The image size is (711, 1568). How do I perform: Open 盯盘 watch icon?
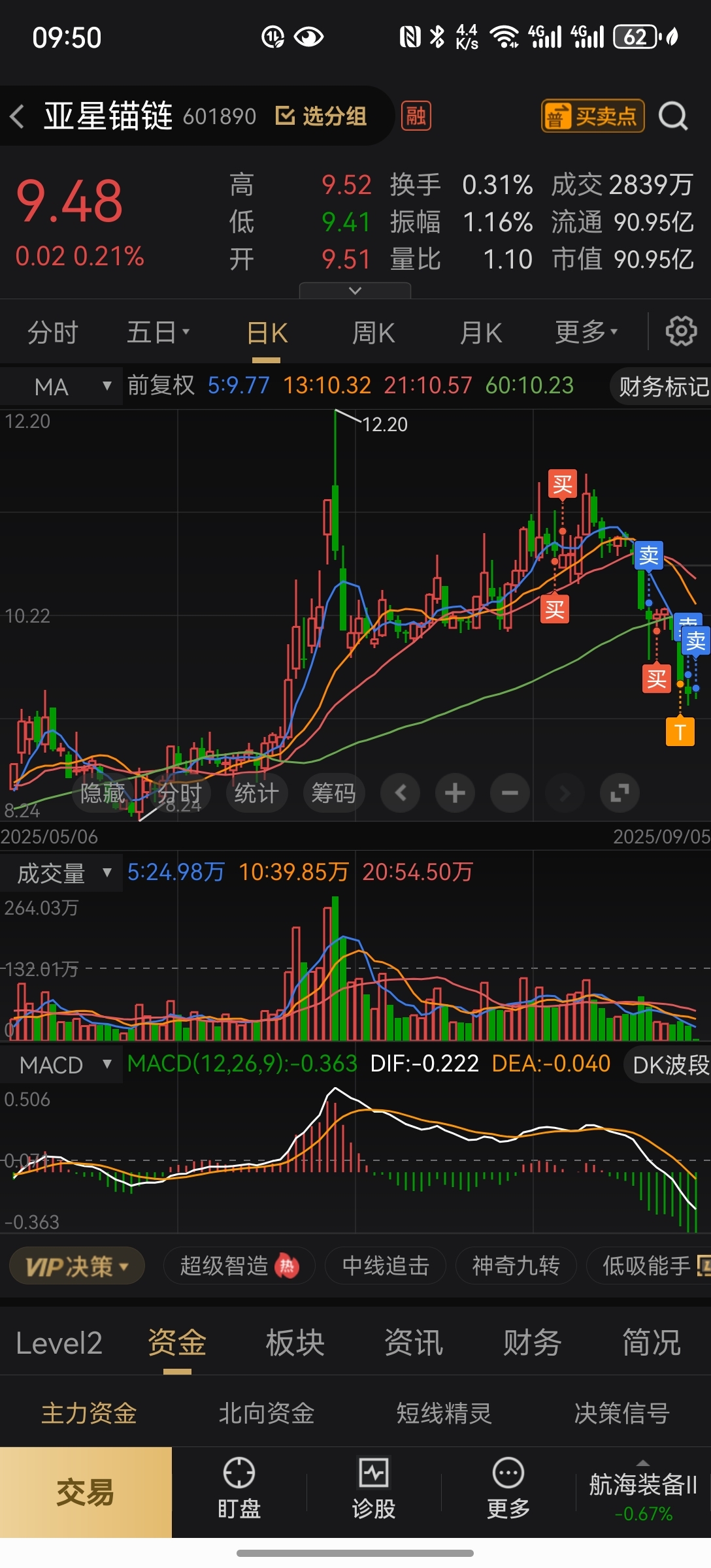coord(239,1489)
